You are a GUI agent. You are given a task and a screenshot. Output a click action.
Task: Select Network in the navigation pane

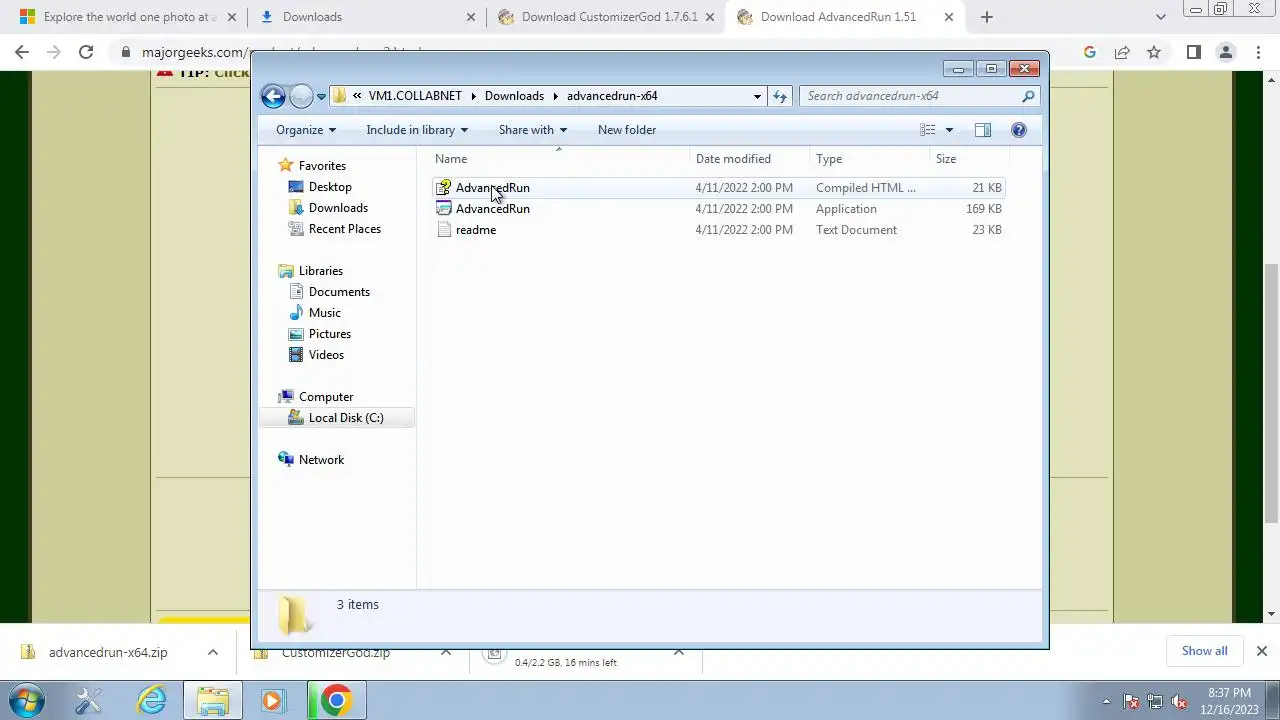point(321,460)
